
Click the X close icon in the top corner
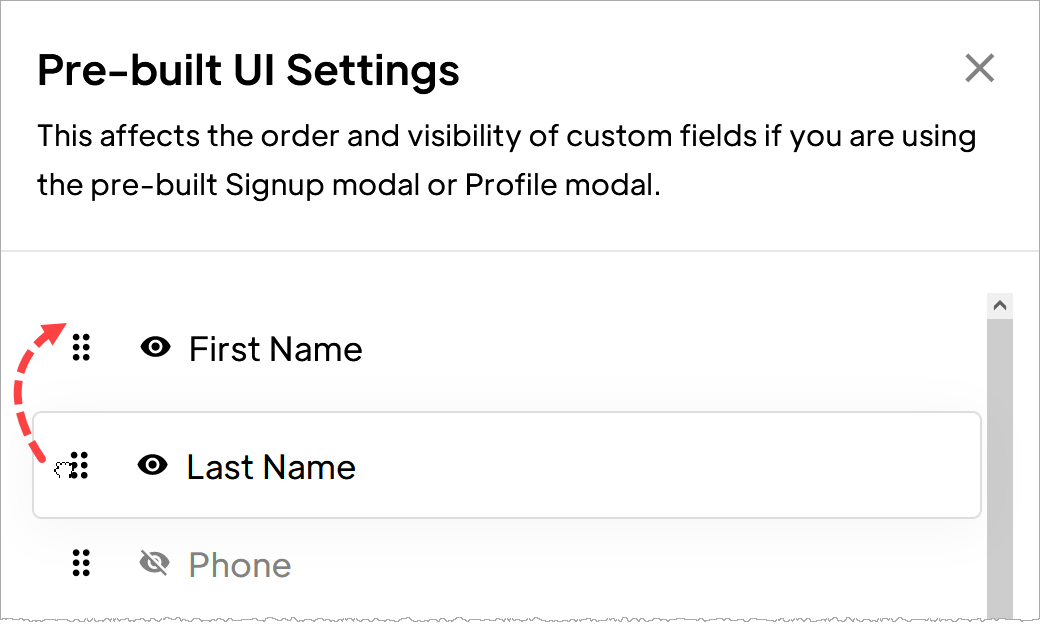coord(979,68)
